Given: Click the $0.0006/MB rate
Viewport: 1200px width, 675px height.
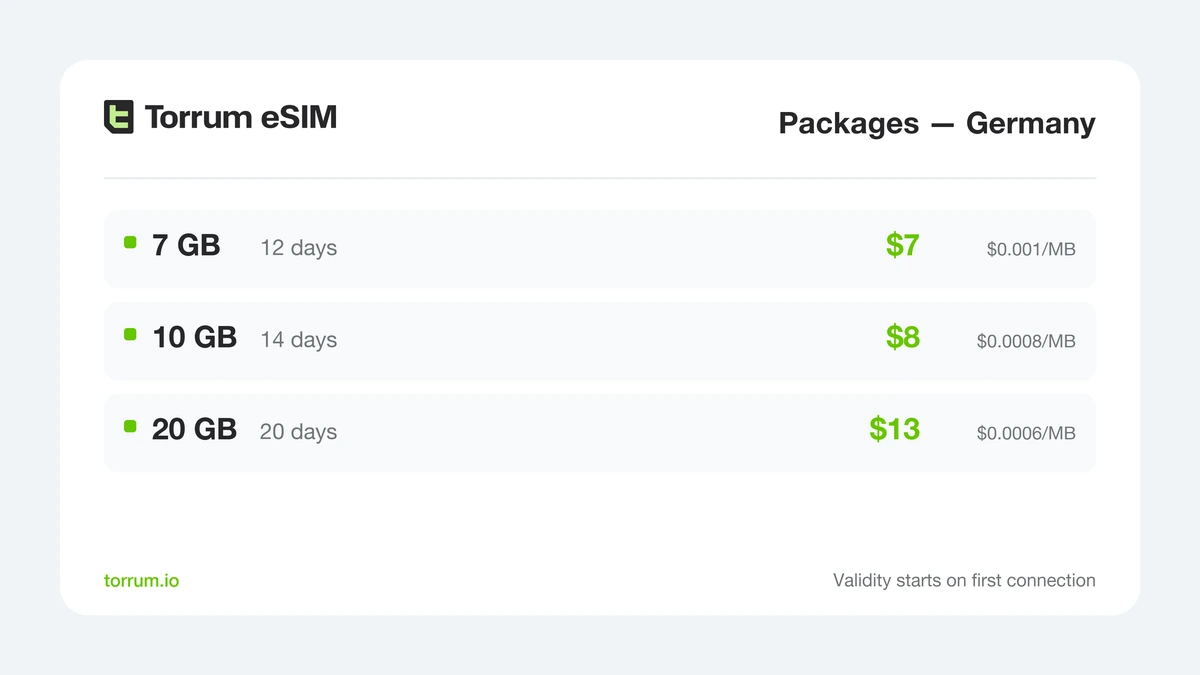Looking at the screenshot, I should coord(1026,434).
